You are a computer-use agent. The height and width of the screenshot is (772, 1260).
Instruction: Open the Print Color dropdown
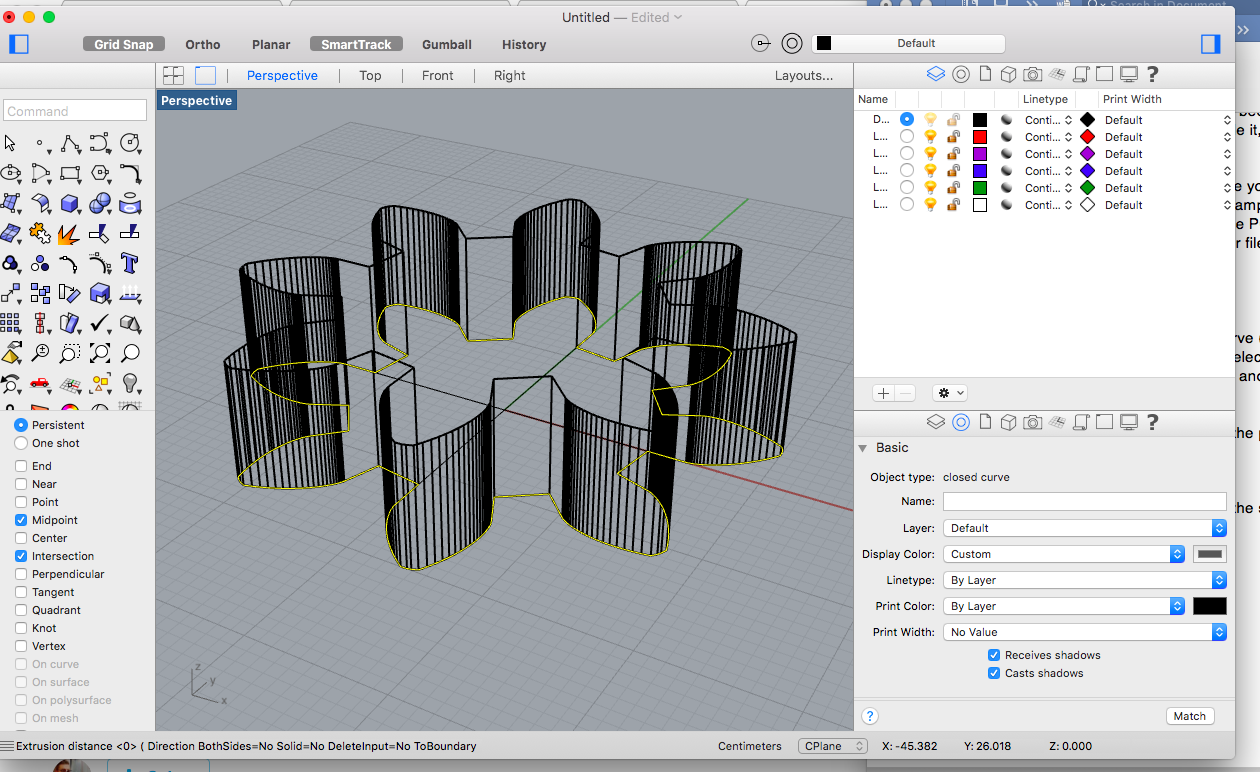click(1064, 606)
